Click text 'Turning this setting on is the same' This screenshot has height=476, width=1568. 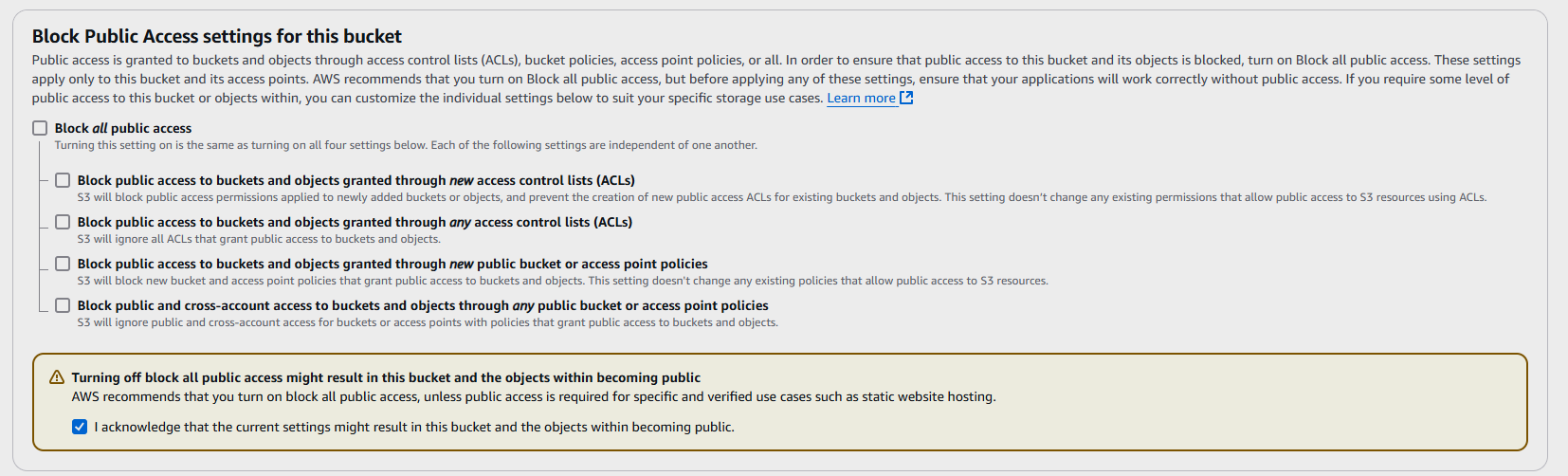pos(406,145)
